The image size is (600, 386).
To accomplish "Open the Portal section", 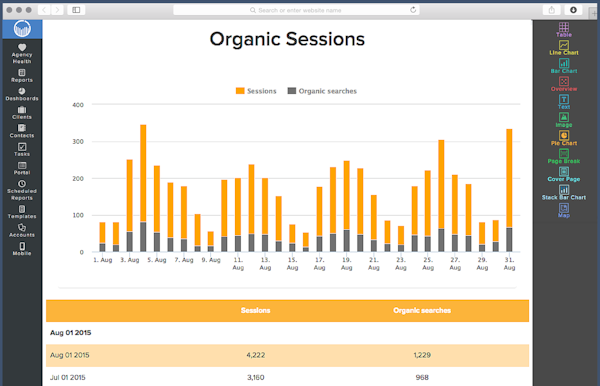I will [x=22, y=168].
